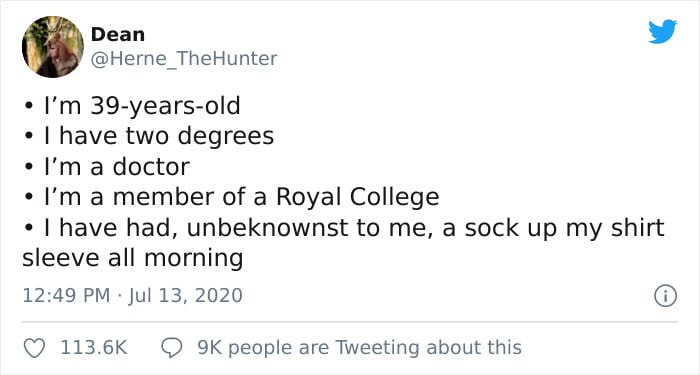Click the reply speech bubble icon

point(172,348)
